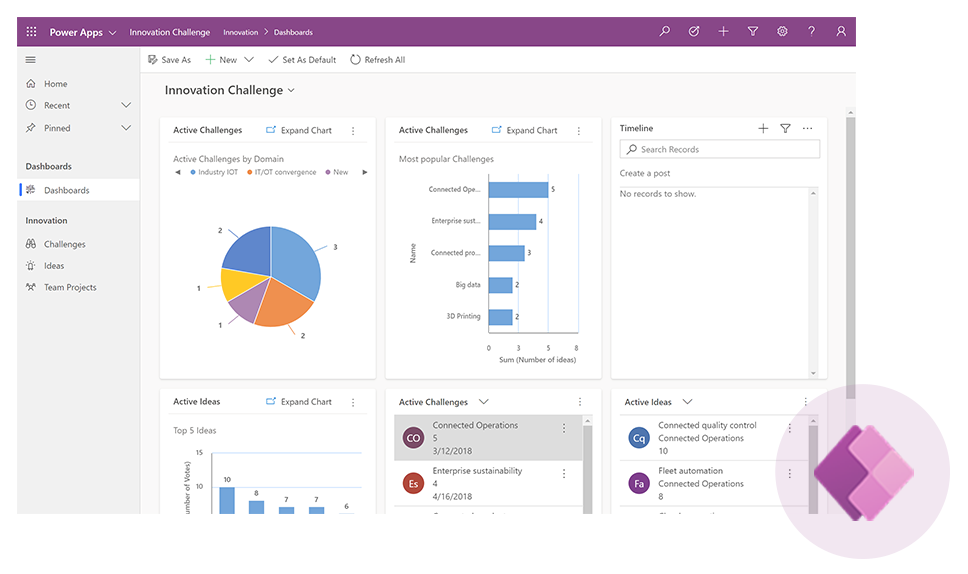Open the task flow checkmark icon
Image resolution: width=968 pixels, height=574 pixels.
(x=694, y=32)
